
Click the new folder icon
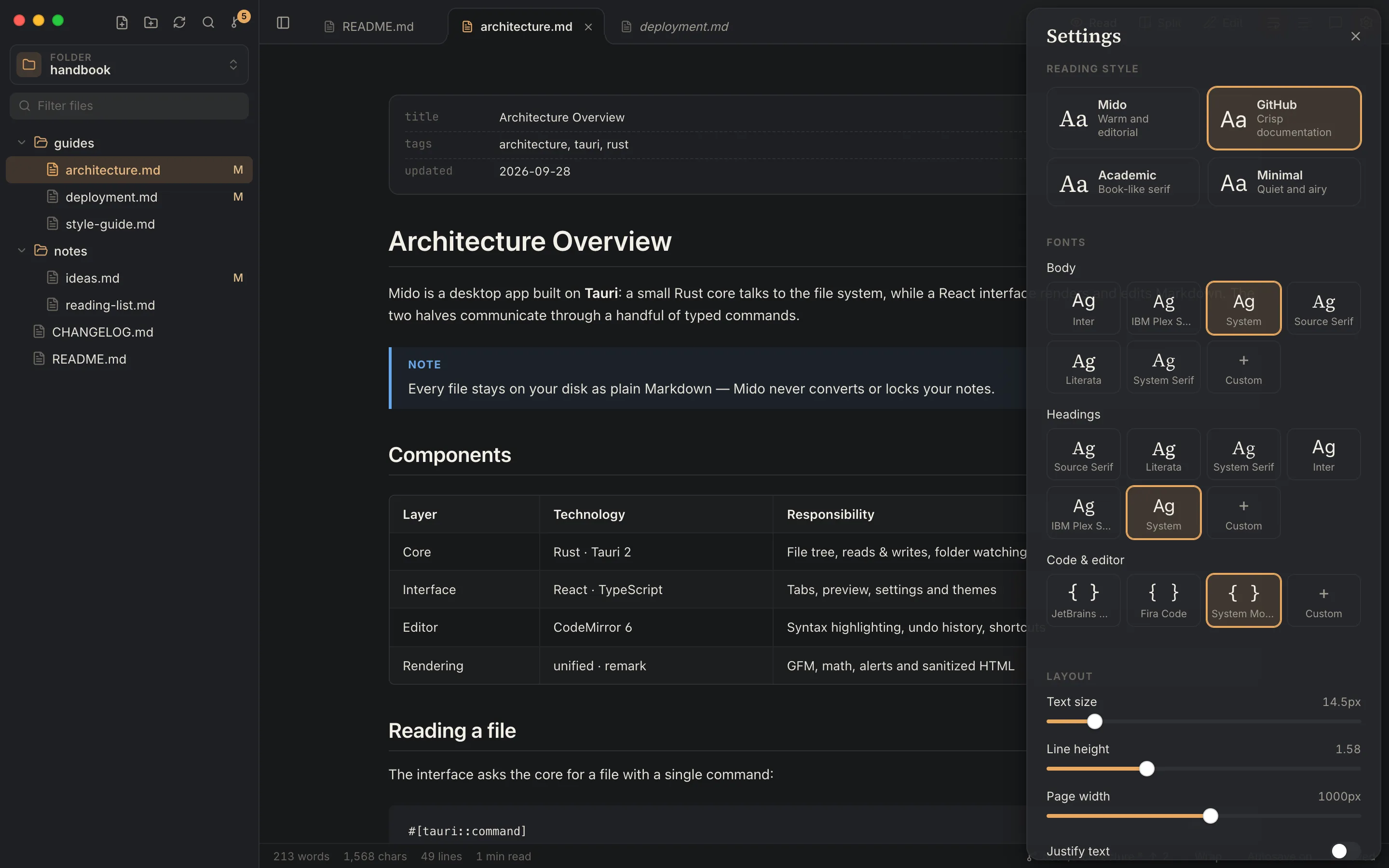tap(150, 22)
